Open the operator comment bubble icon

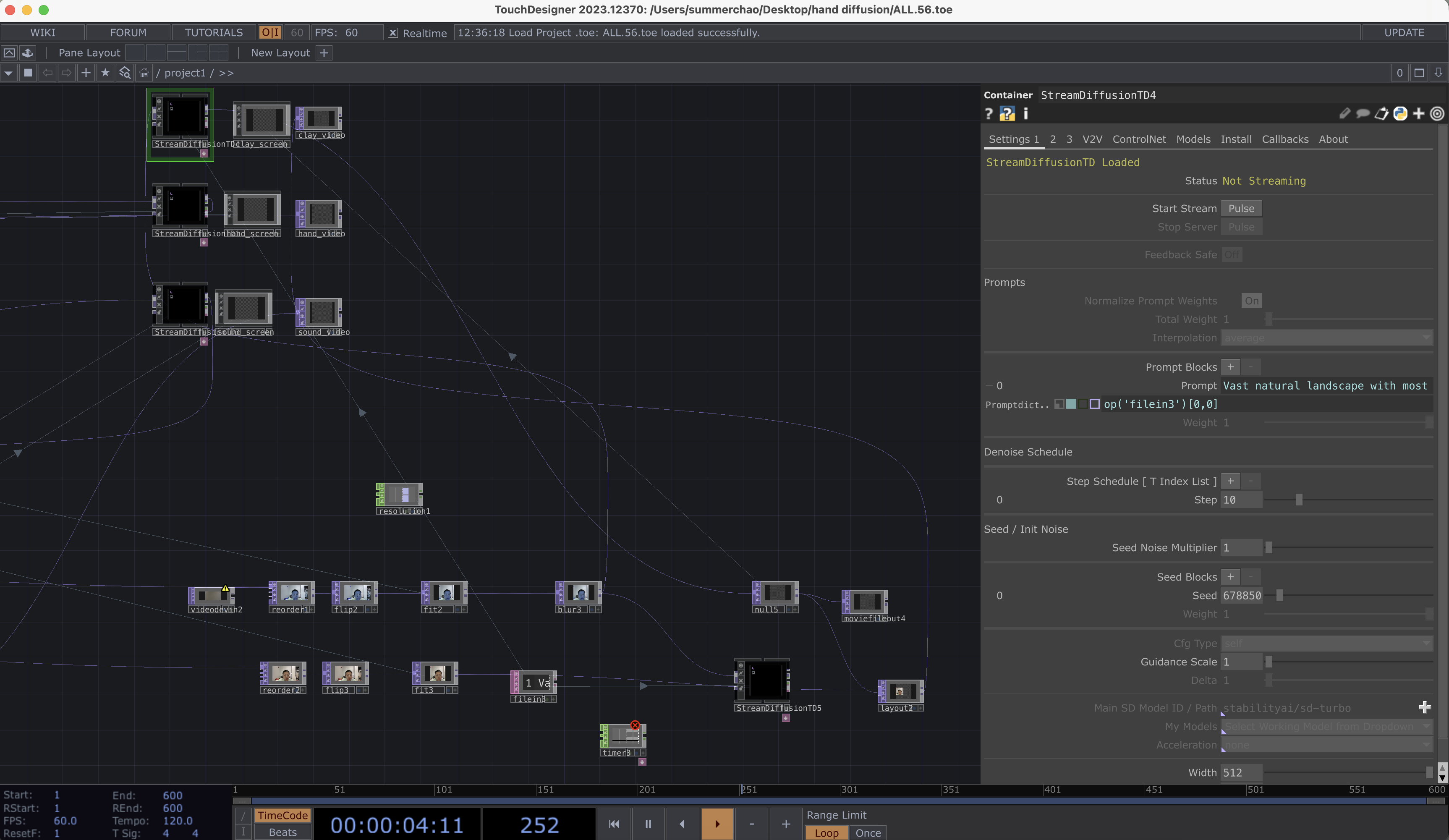tap(1363, 114)
